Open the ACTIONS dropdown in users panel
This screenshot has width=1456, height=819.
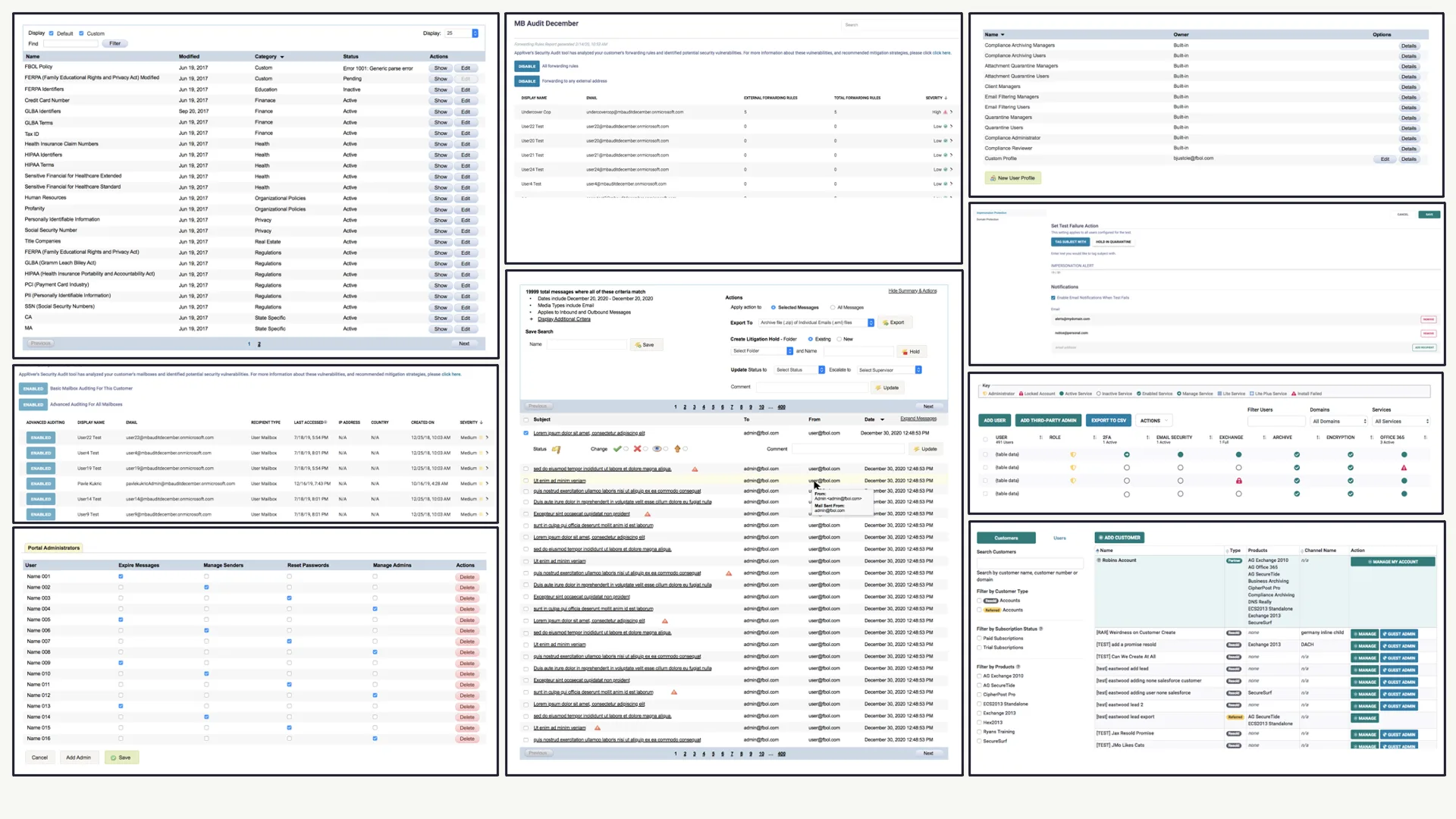coord(1155,420)
